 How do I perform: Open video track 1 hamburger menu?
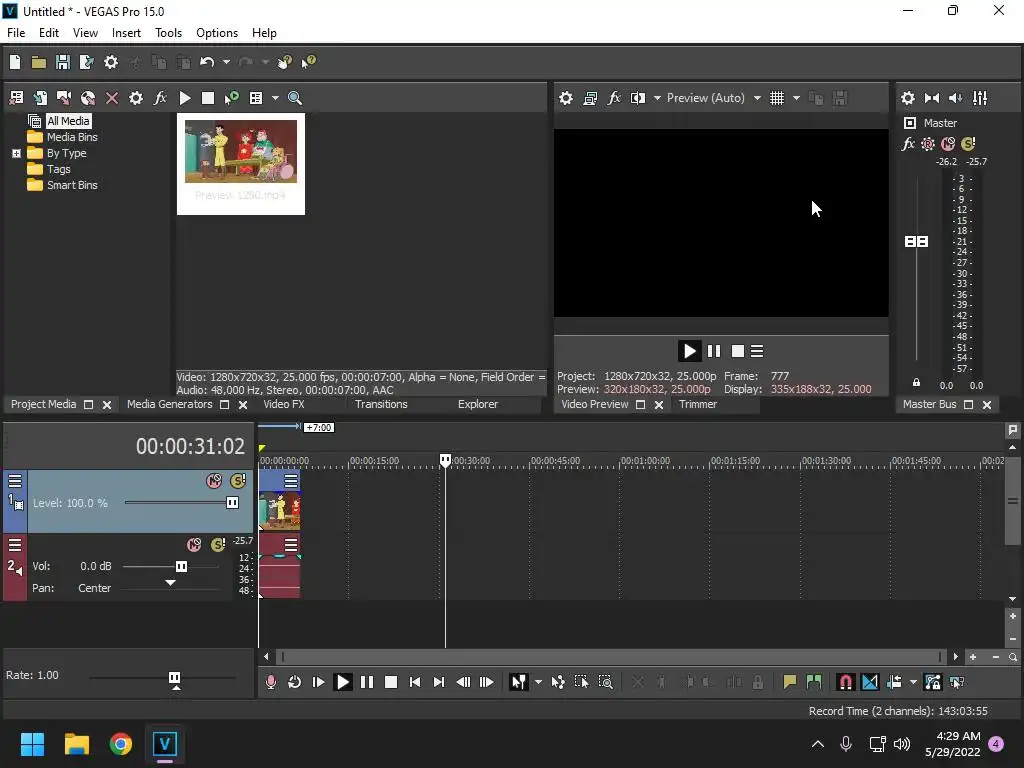(15, 481)
